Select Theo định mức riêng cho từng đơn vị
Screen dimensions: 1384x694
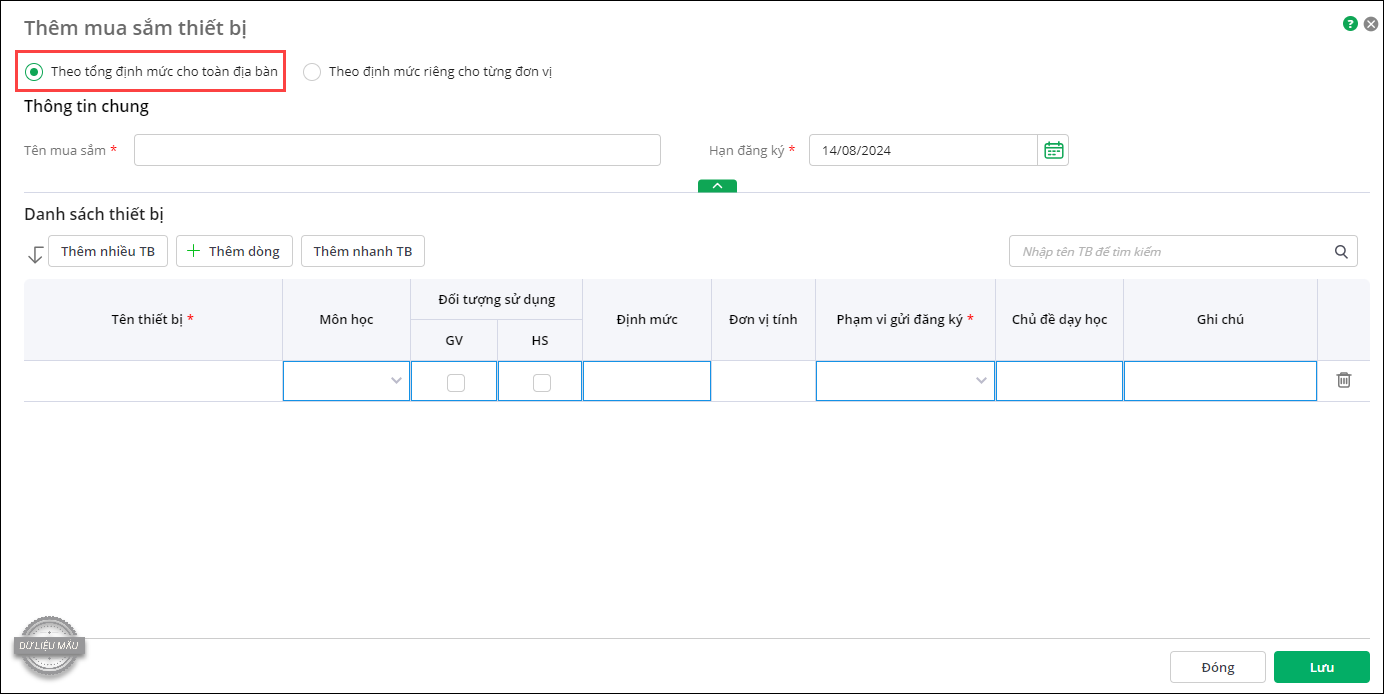(x=312, y=72)
